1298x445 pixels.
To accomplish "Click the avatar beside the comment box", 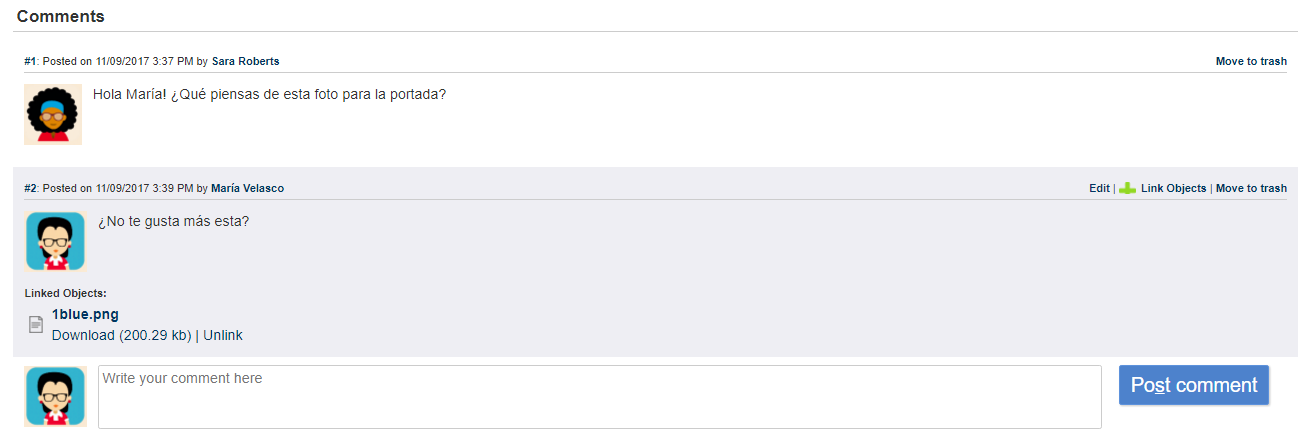I will pyautogui.click(x=55, y=396).
